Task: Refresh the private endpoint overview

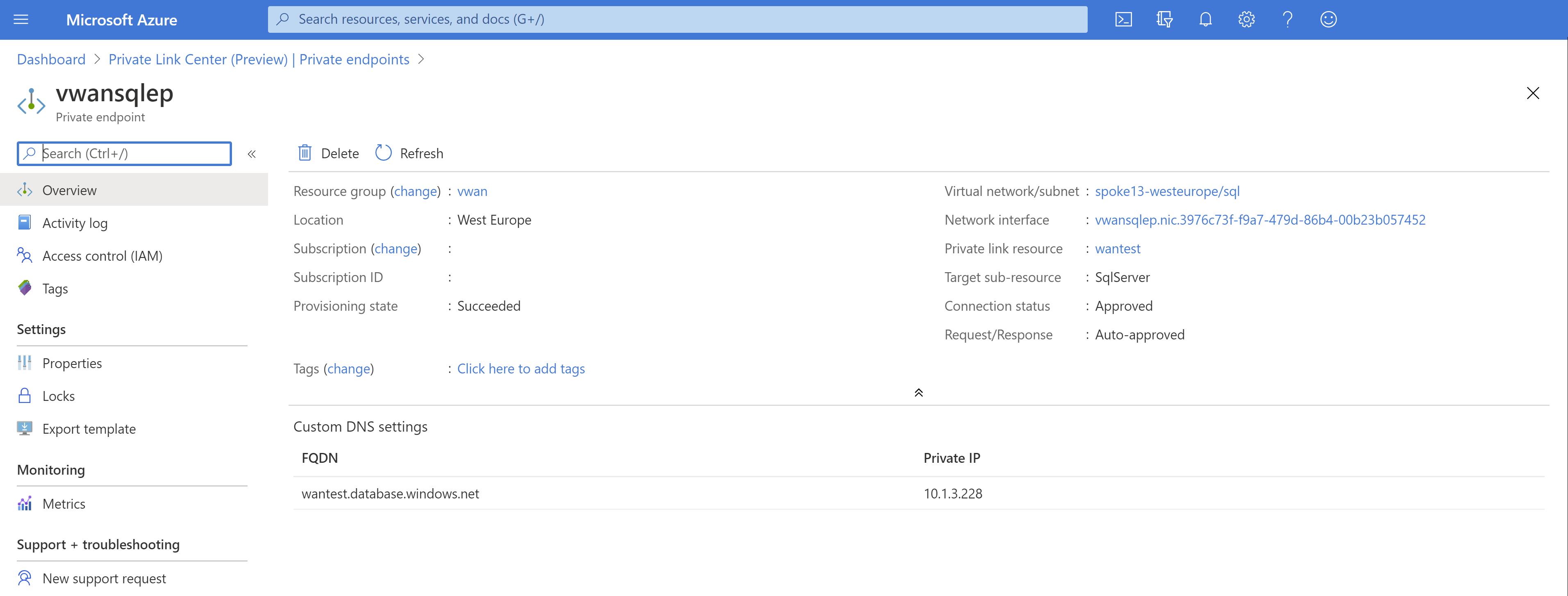Action: (x=410, y=153)
